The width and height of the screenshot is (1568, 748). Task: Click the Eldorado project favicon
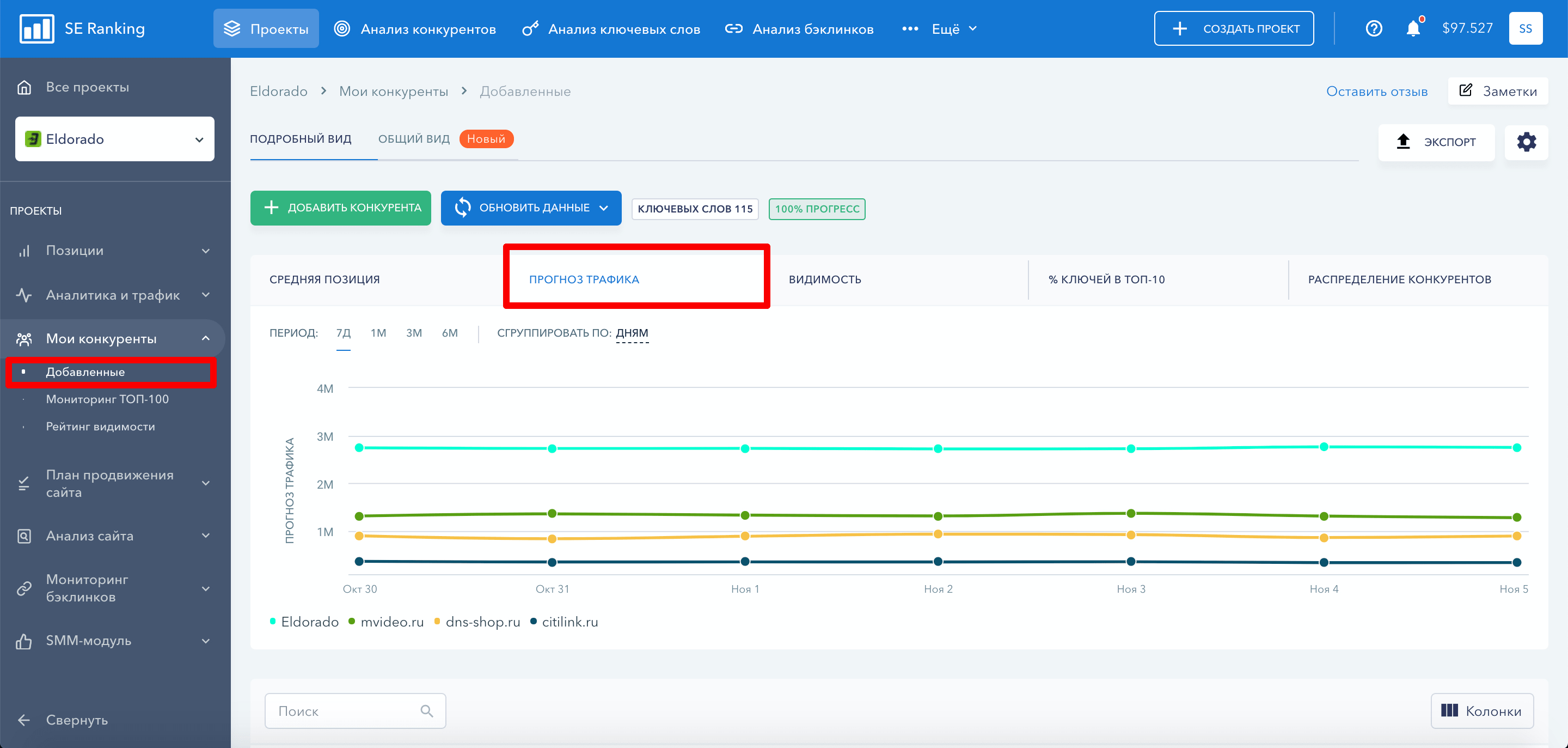(32, 139)
